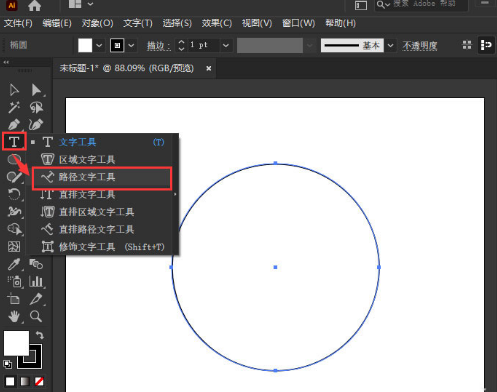Open 视图(V) menu

(x=257, y=23)
